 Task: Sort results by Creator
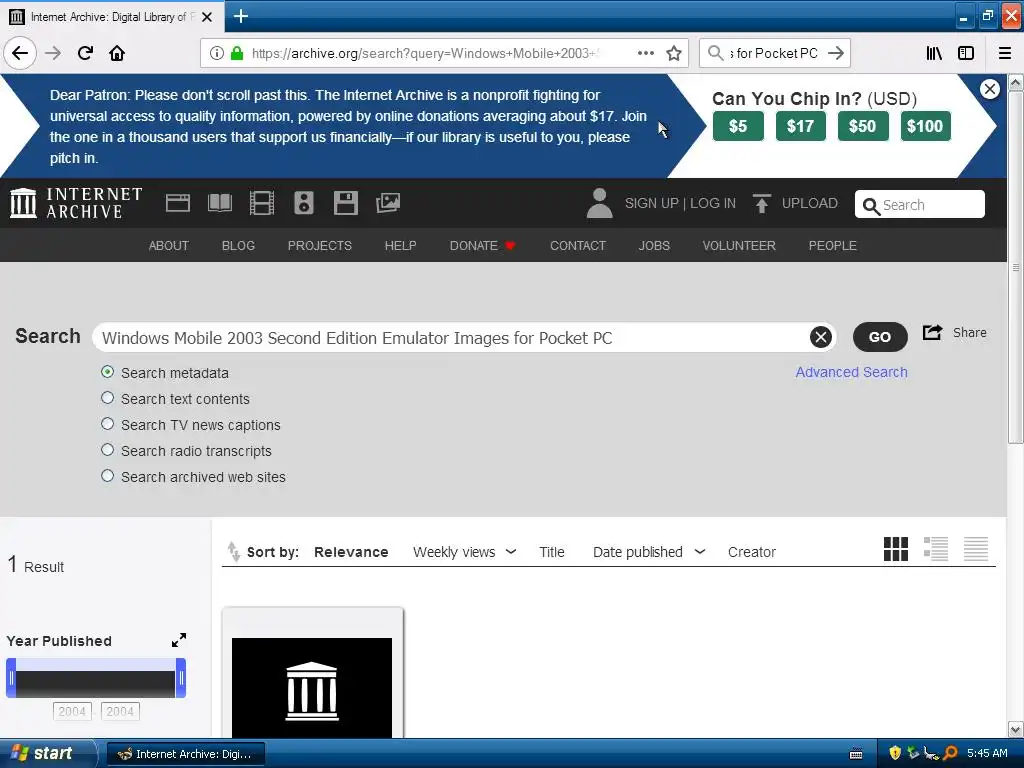click(x=752, y=552)
